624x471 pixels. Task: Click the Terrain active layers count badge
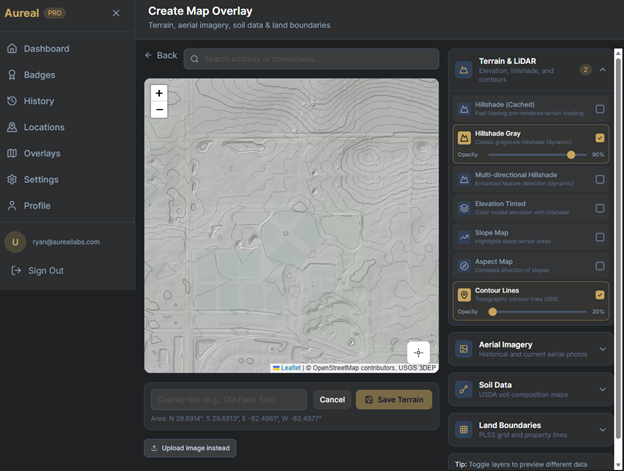tap(585, 70)
